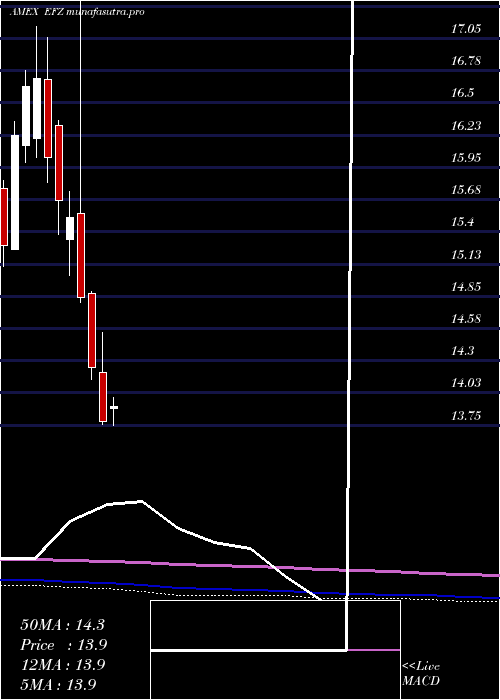The height and width of the screenshot is (700, 500).
Task: Click the <<Live MACD label
Action: click(421, 674)
